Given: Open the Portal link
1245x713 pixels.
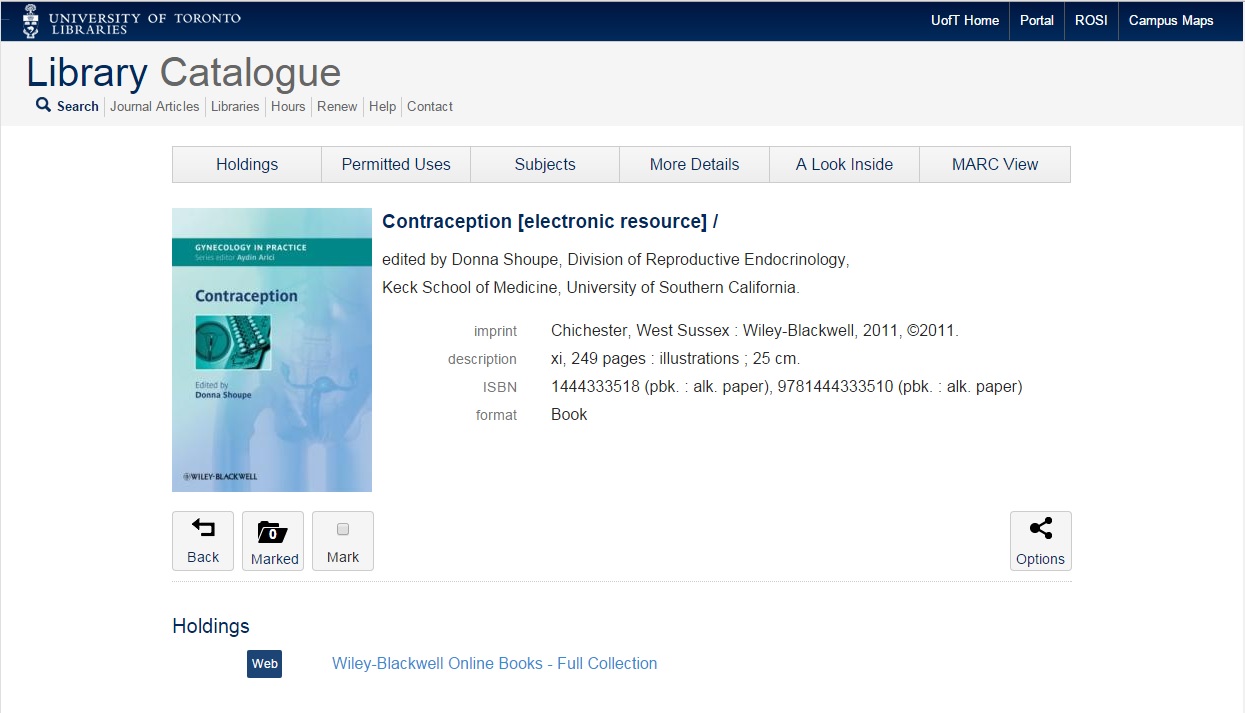Looking at the screenshot, I should pyautogui.click(x=1037, y=20).
